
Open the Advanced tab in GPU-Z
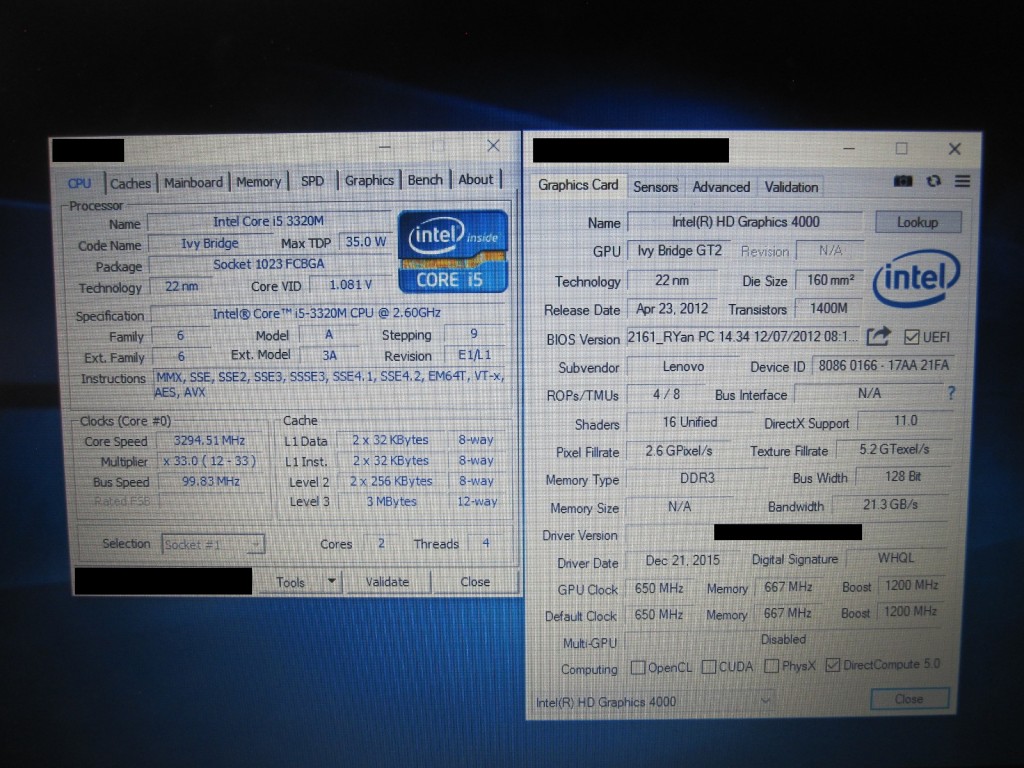[721, 187]
